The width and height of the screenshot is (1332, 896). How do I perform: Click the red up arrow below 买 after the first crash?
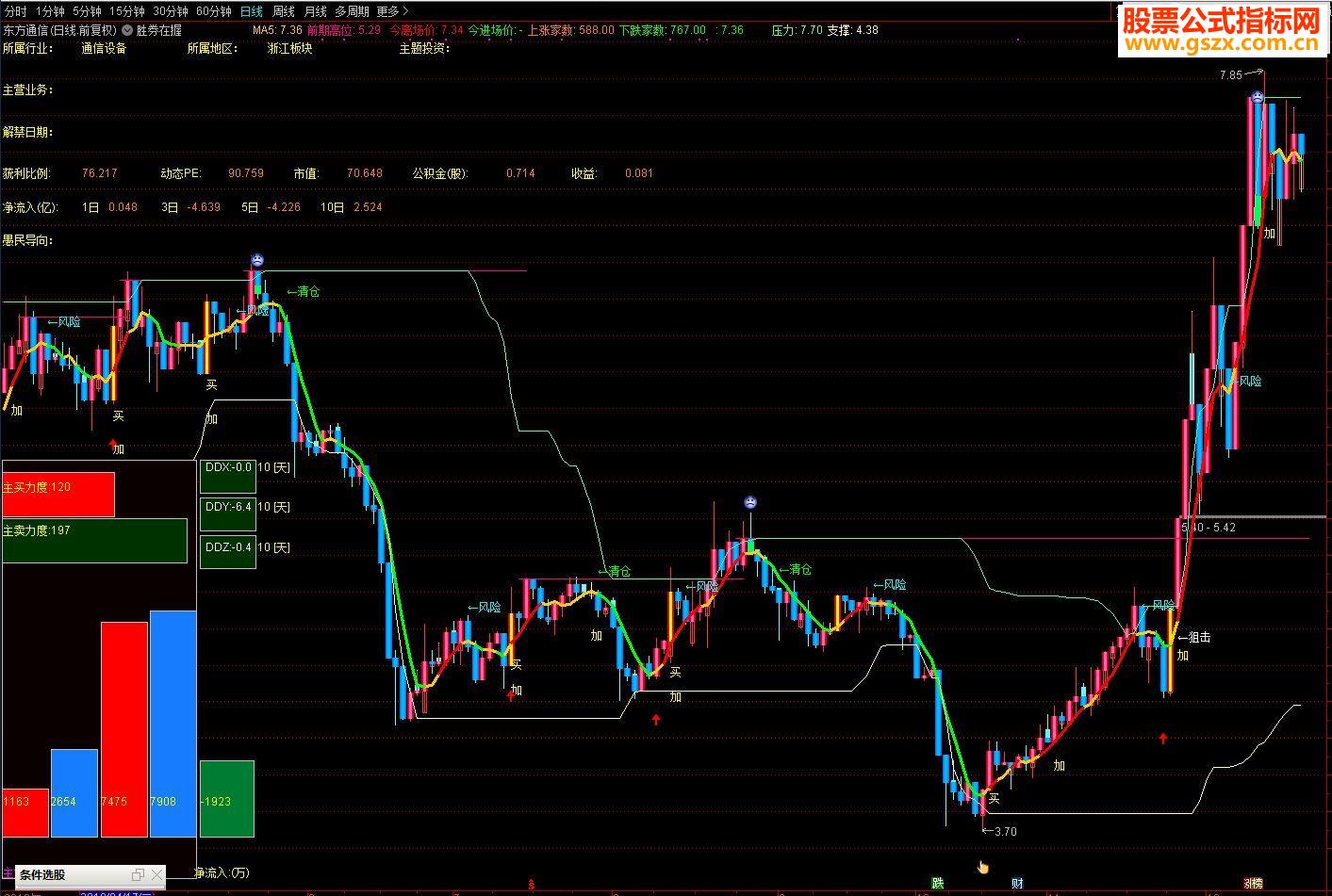click(x=511, y=695)
